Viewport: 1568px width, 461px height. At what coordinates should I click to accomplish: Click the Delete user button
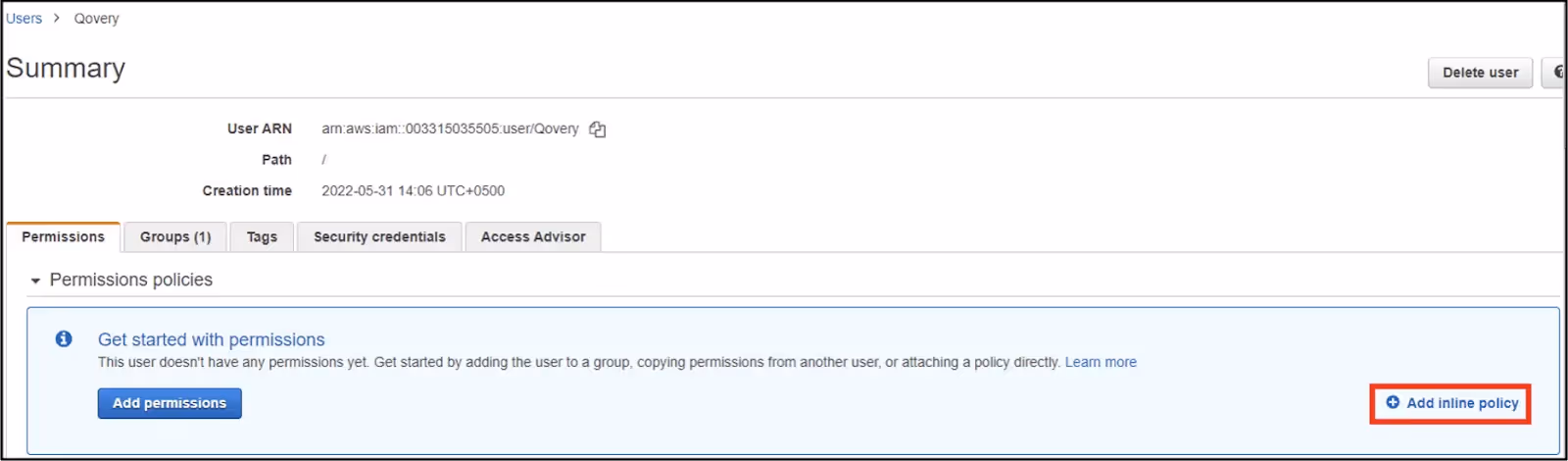point(1480,73)
